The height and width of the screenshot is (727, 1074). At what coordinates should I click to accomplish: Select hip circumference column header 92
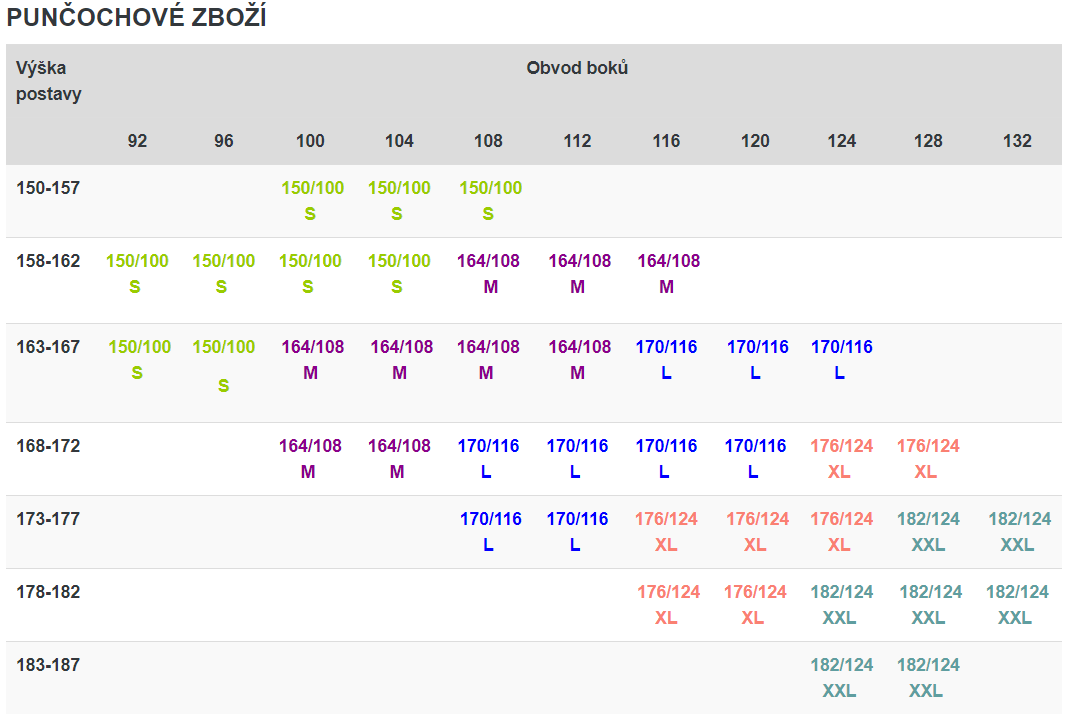pos(137,141)
